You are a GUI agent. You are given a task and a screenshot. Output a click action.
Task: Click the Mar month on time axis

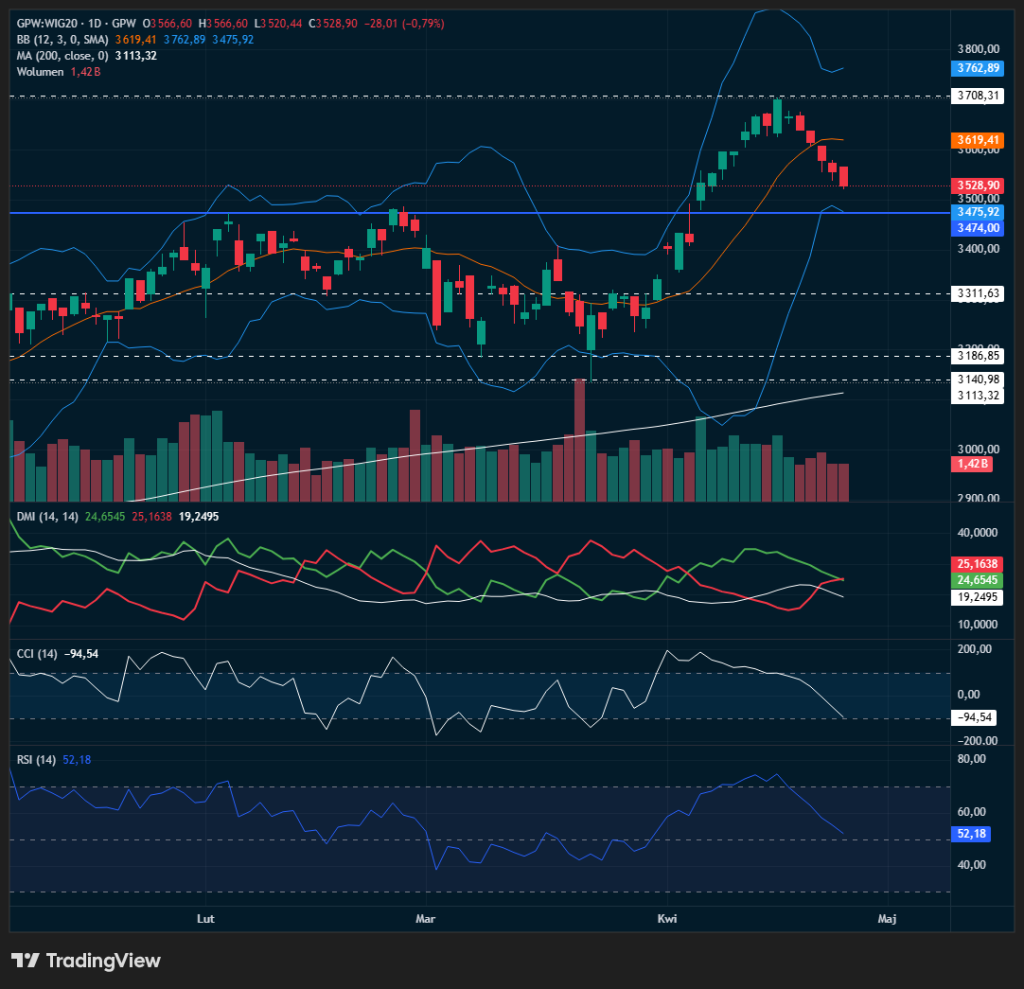click(x=427, y=918)
